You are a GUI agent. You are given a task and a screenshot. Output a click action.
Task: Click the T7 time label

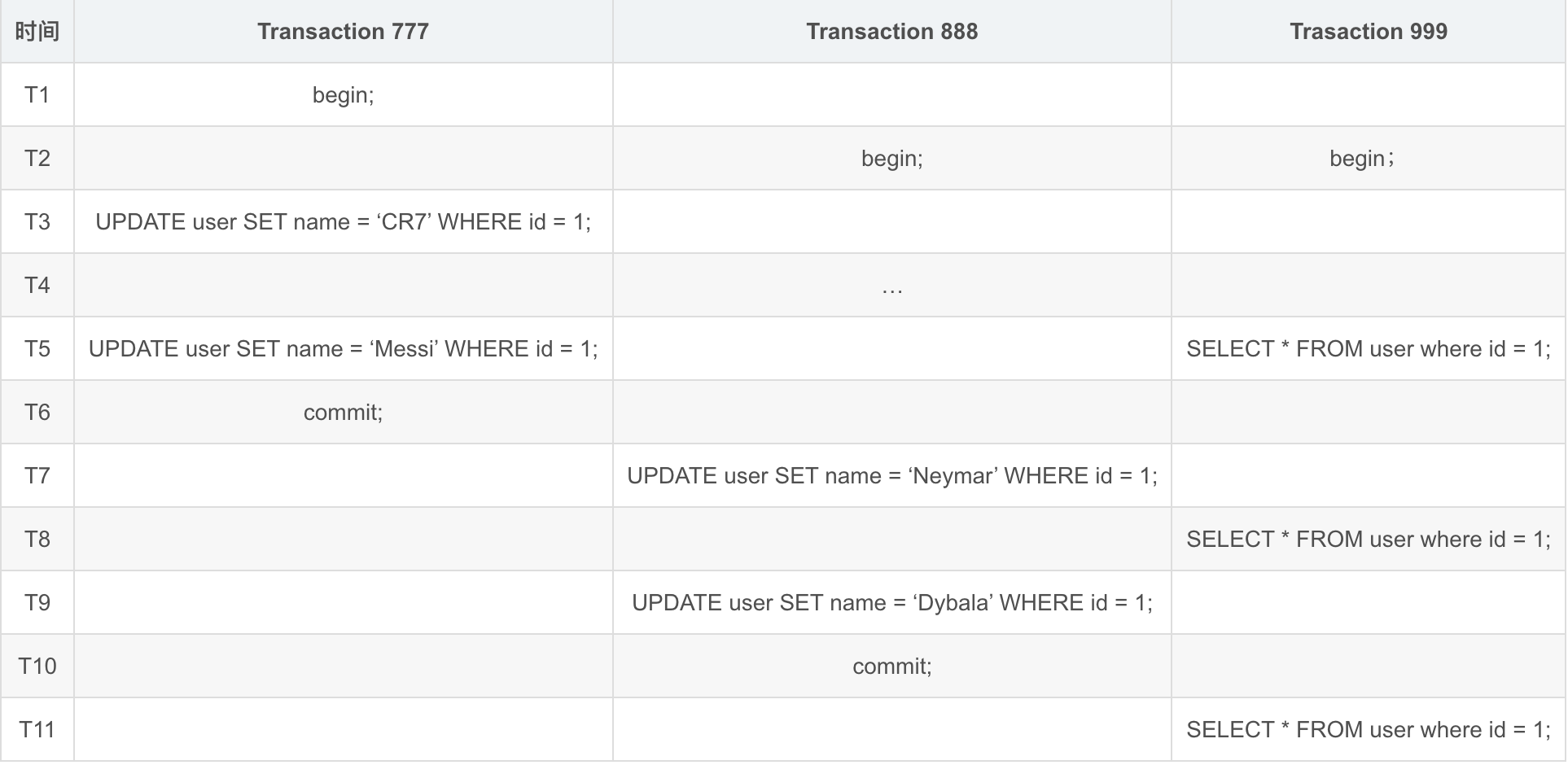pos(37,476)
